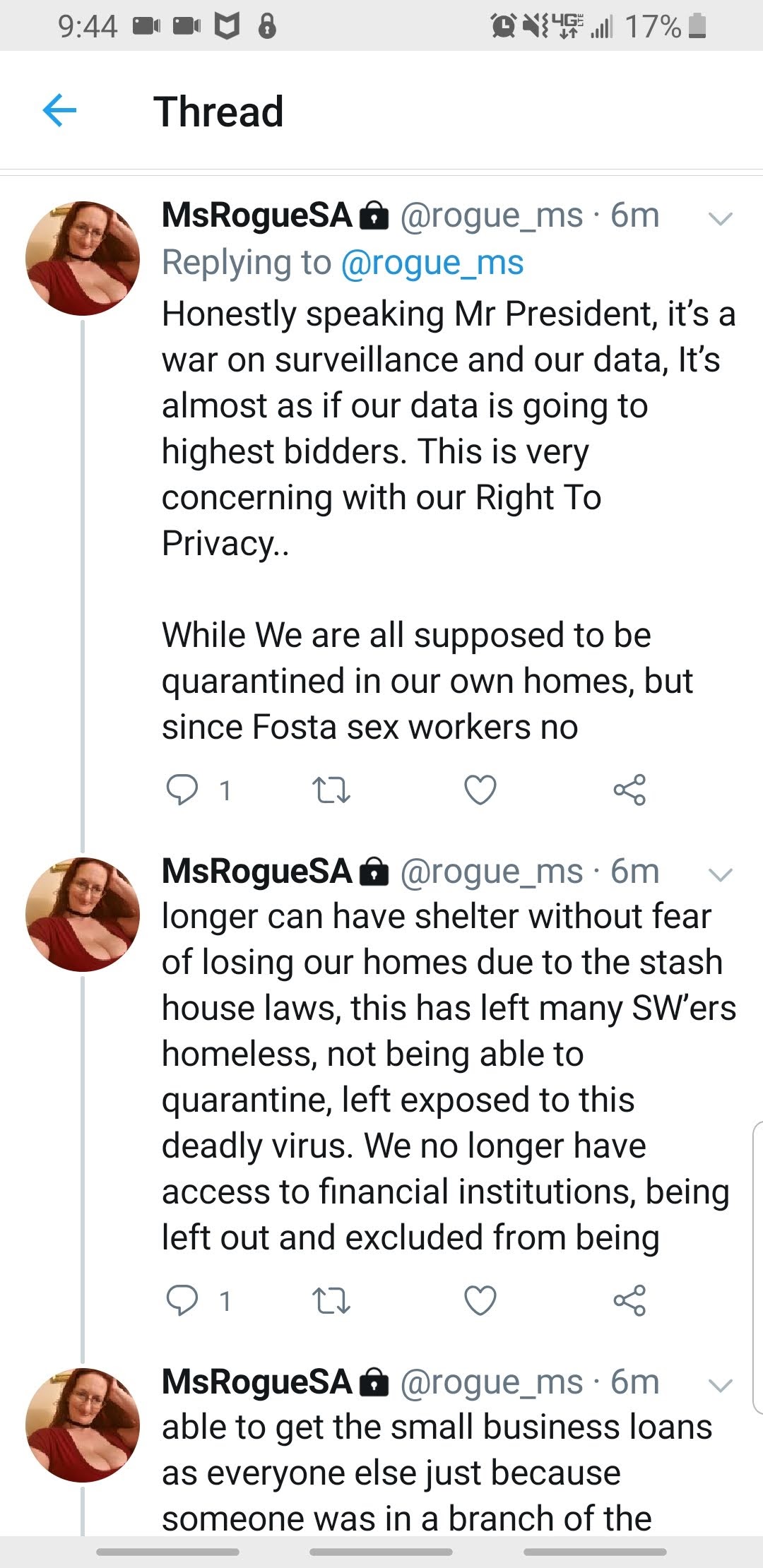The image size is (763, 1568).
Task: Retweet the second tweet about financial institutions
Action: coord(331,1300)
